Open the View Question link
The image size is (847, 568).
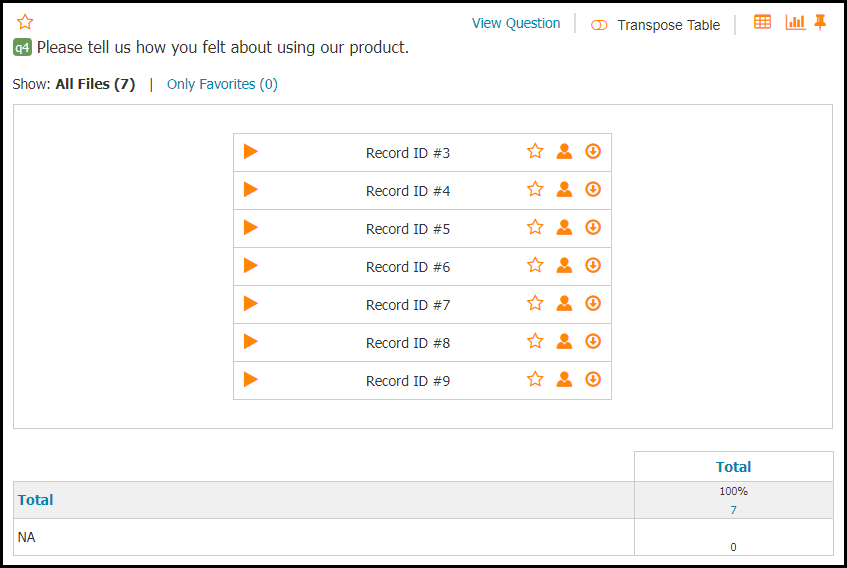pyautogui.click(x=516, y=23)
